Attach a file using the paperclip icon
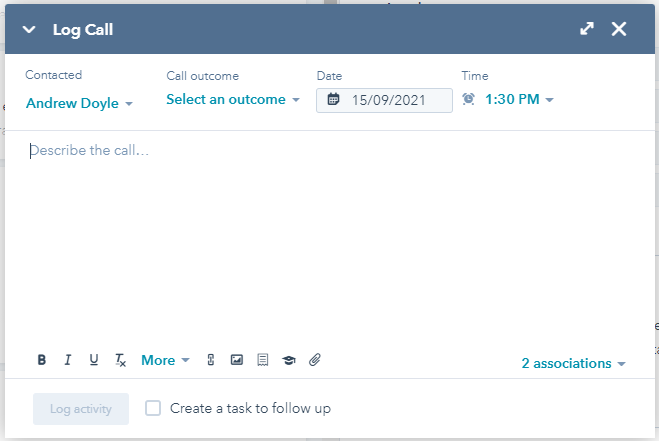The height and width of the screenshot is (441, 659). pyautogui.click(x=315, y=360)
